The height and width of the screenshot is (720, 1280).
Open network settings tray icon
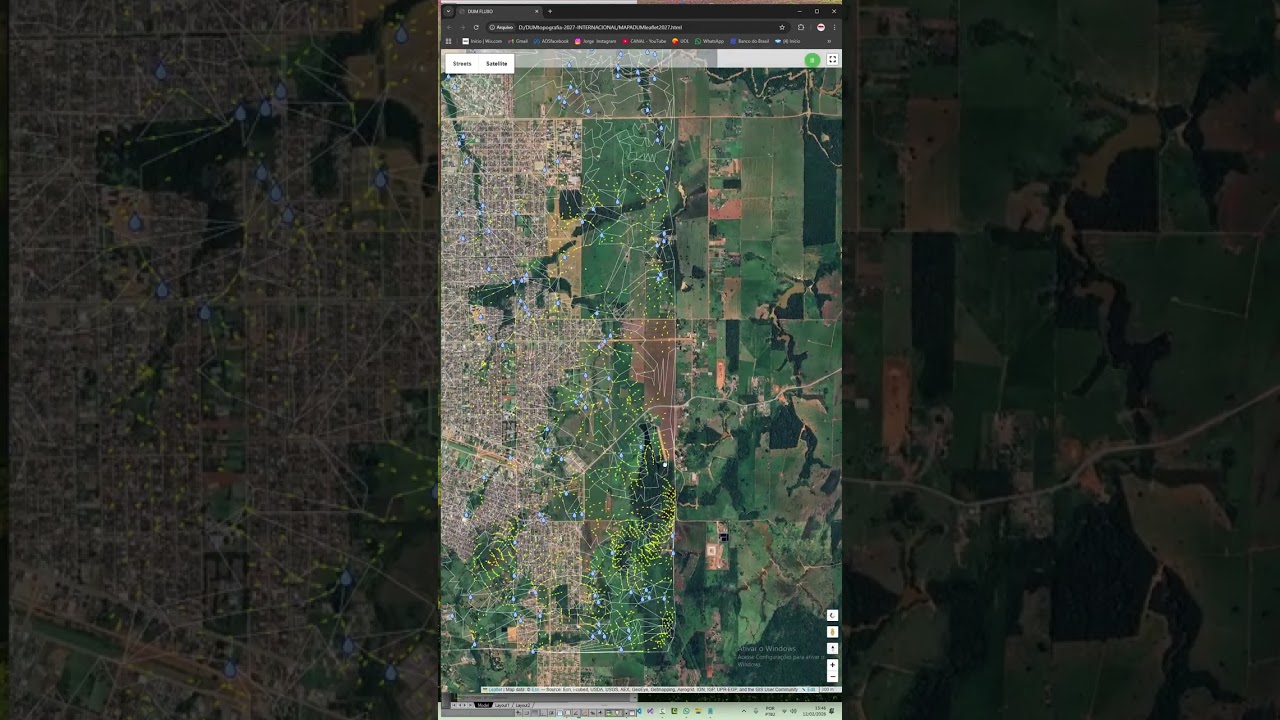tap(784, 711)
